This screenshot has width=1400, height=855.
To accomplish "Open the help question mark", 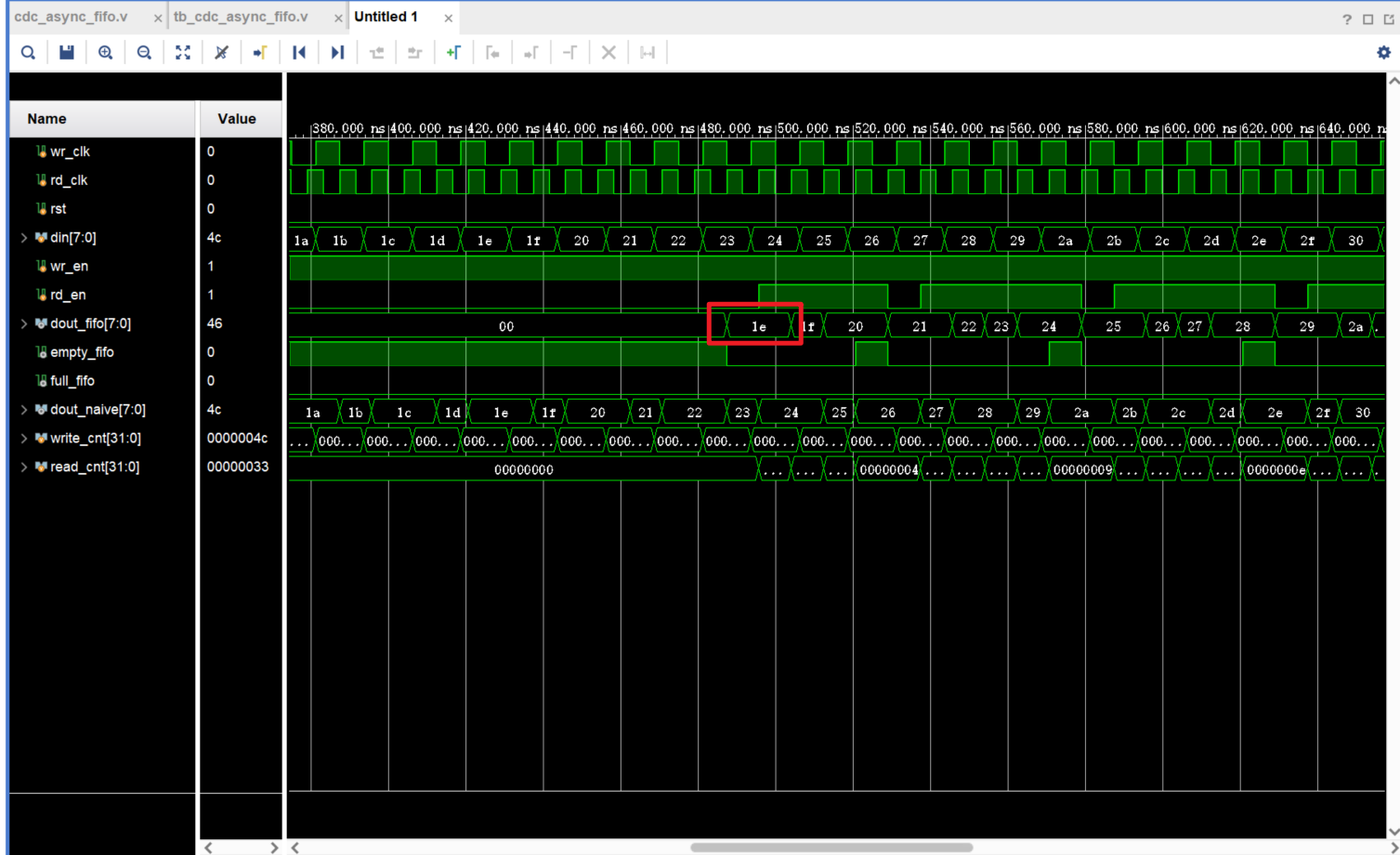I will (1346, 19).
